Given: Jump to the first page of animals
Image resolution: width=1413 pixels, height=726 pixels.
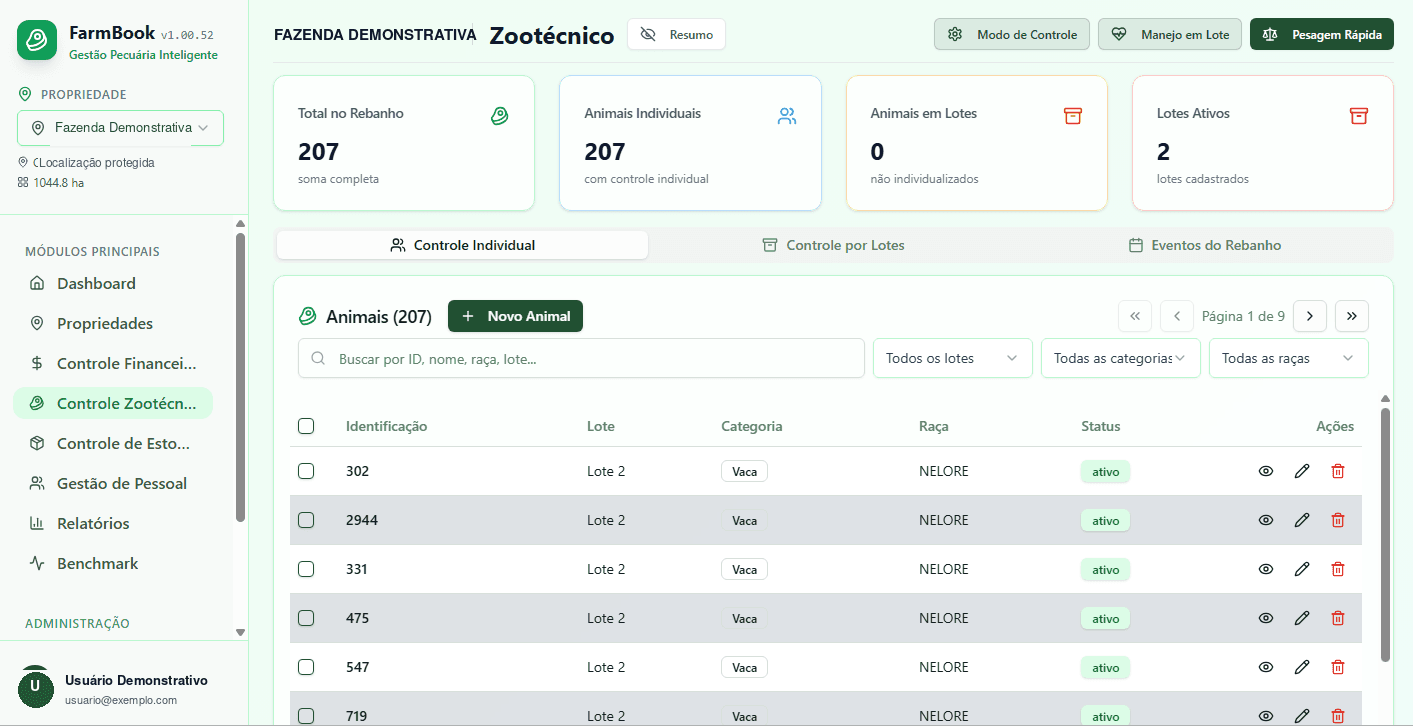Looking at the screenshot, I should click(1135, 316).
